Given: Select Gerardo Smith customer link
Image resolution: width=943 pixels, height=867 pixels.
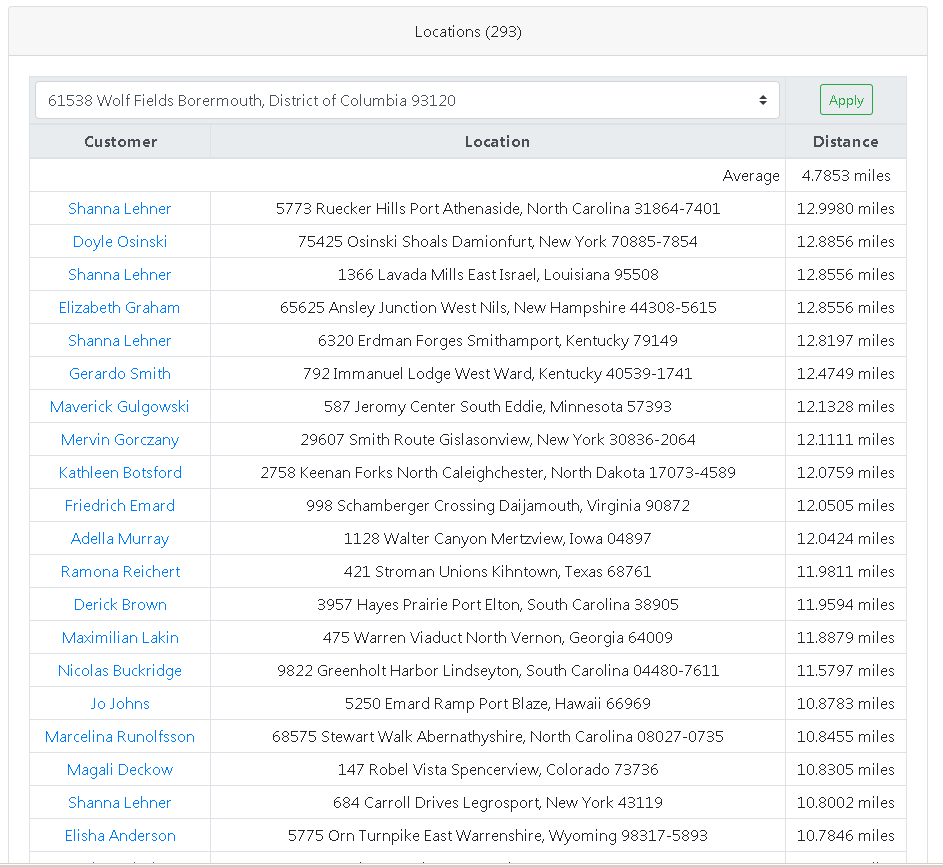Looking at the screenshot, I should 120,374.
